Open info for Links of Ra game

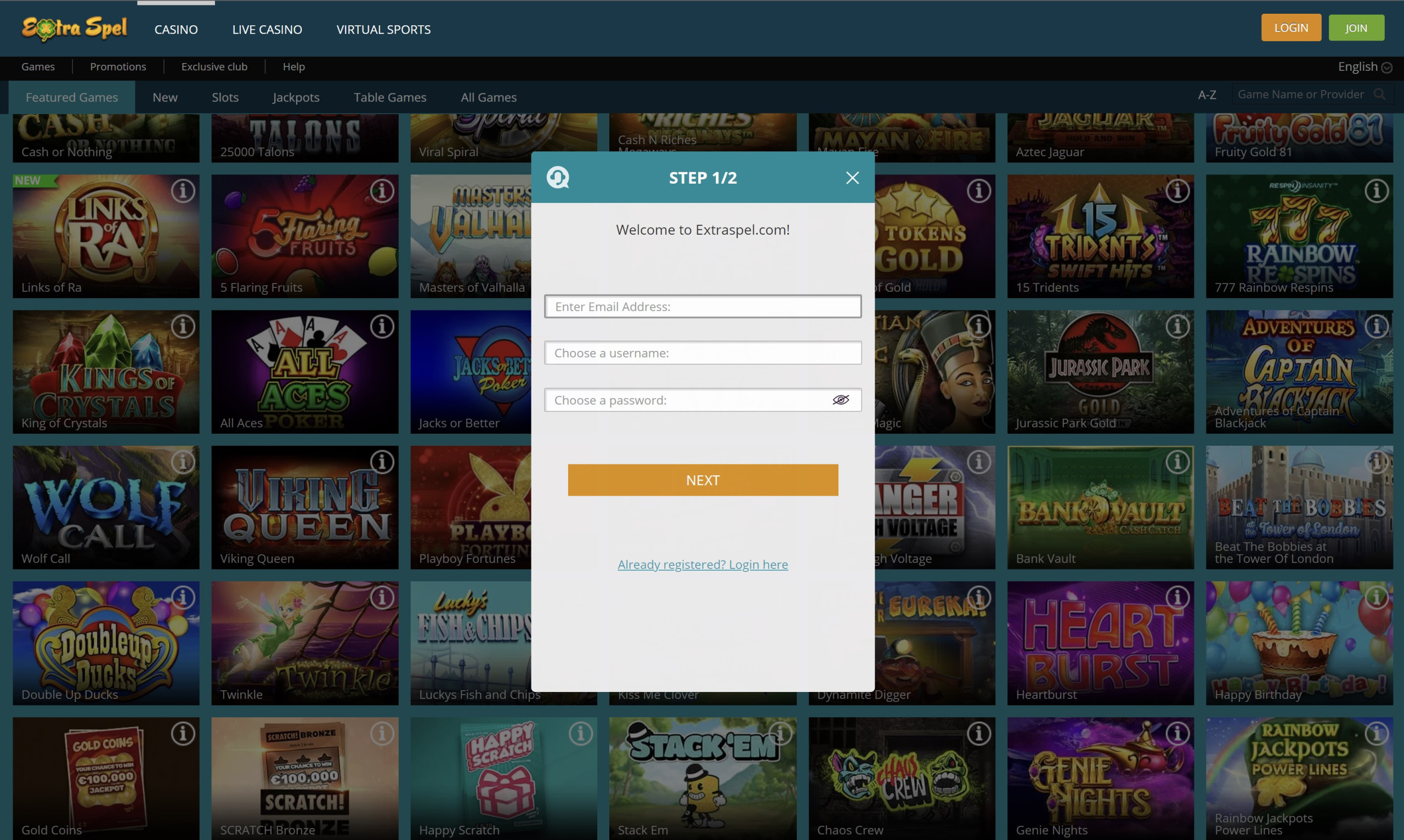183,191
